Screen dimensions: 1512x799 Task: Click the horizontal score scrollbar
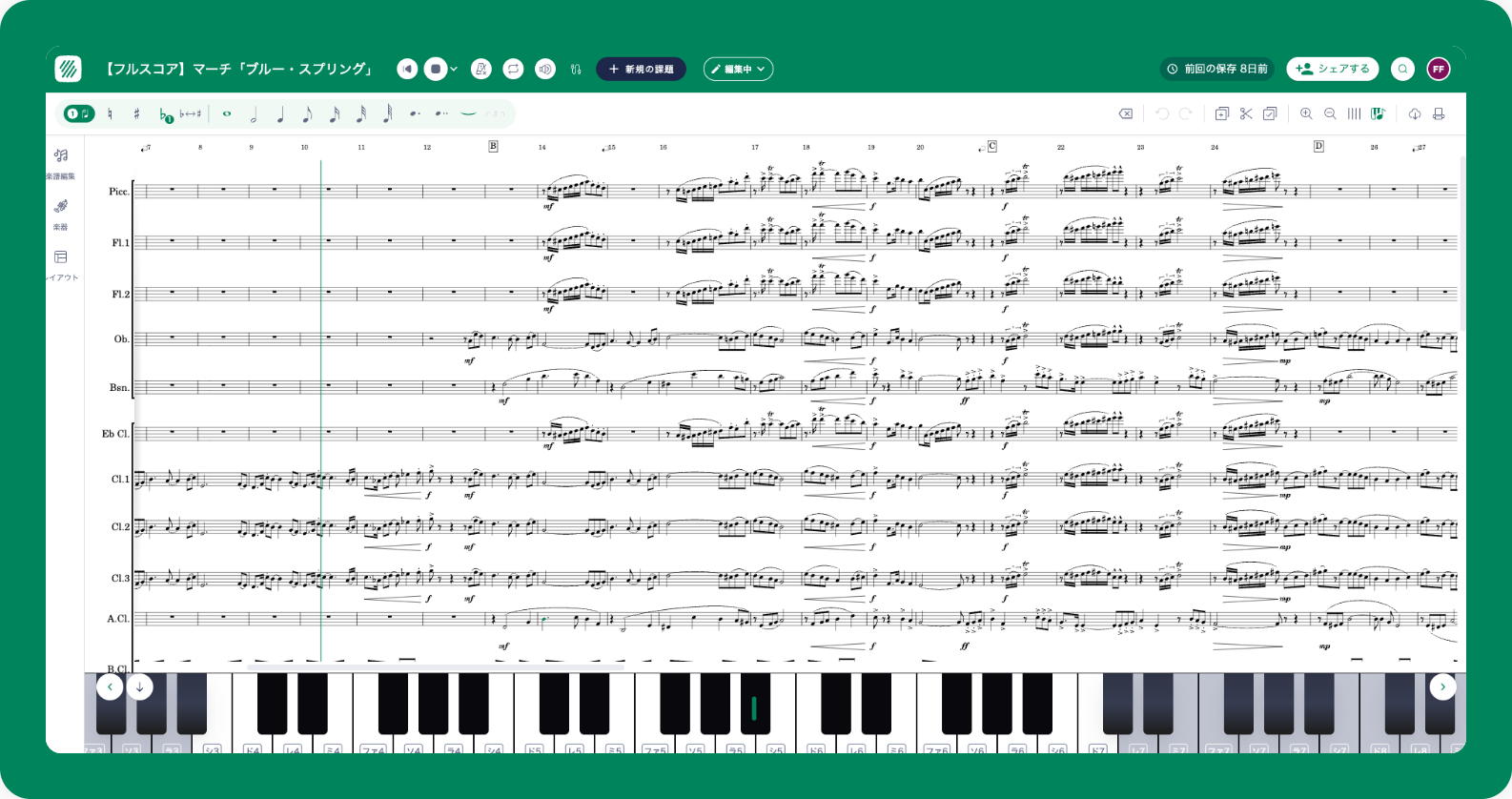click(x=436, y=667)
